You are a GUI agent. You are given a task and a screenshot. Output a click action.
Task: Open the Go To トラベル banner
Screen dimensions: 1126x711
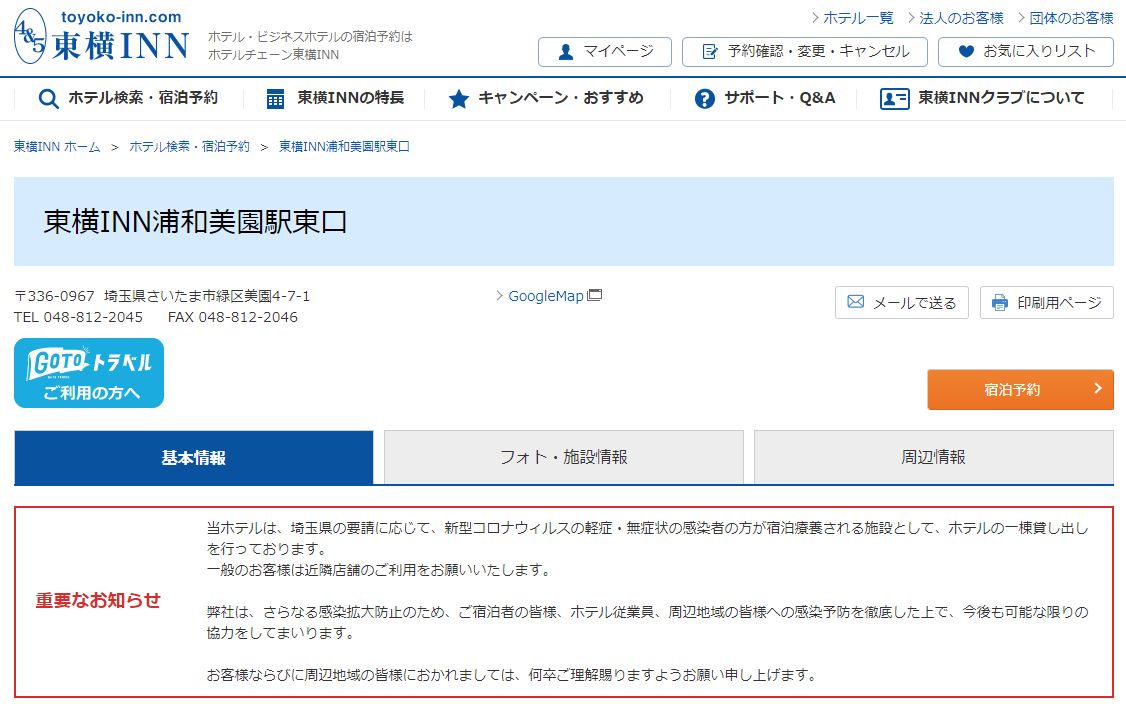point(89,373)
